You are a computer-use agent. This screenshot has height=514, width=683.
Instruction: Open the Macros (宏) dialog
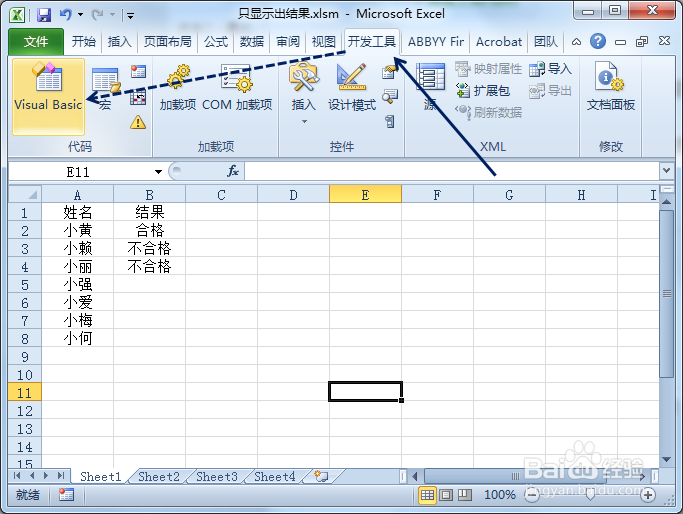(x=105, y=89)
